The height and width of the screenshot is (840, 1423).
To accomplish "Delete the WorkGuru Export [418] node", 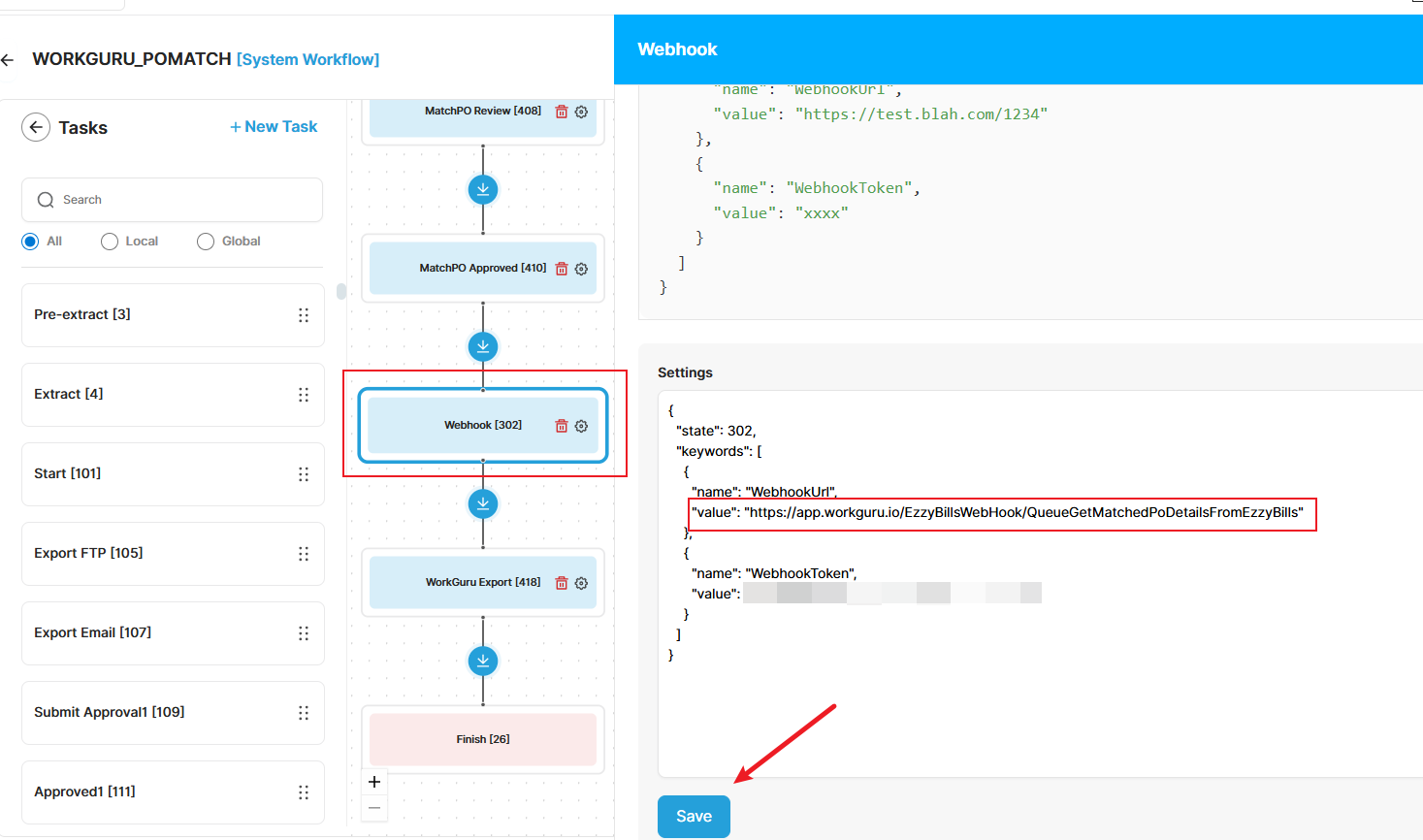I will (561, 583).
